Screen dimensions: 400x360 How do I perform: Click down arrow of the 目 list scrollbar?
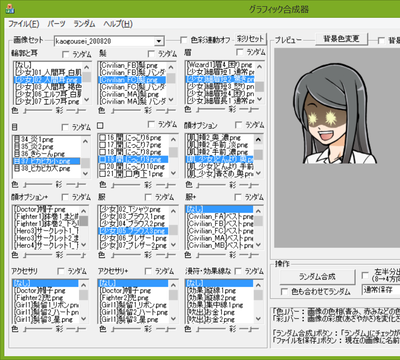(85, 174)
